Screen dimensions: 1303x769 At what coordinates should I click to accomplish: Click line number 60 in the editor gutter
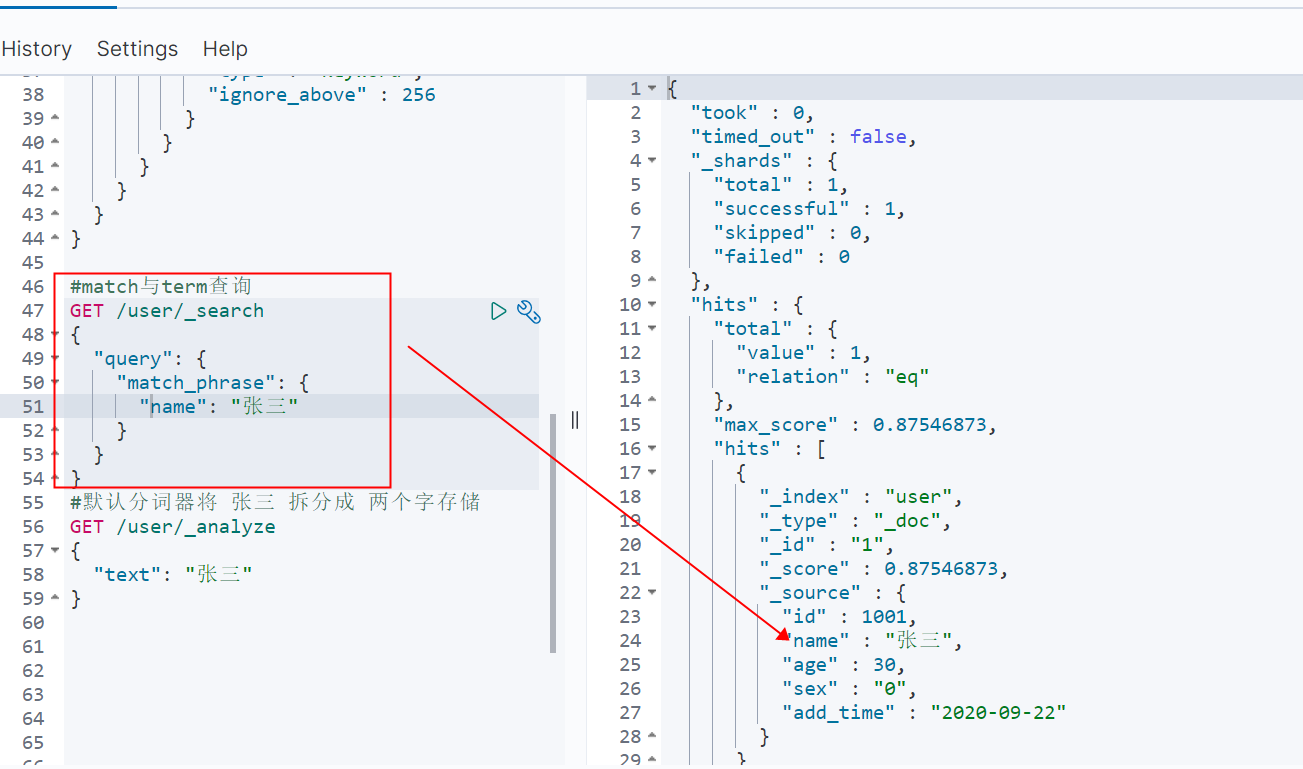tap(33, 623)
